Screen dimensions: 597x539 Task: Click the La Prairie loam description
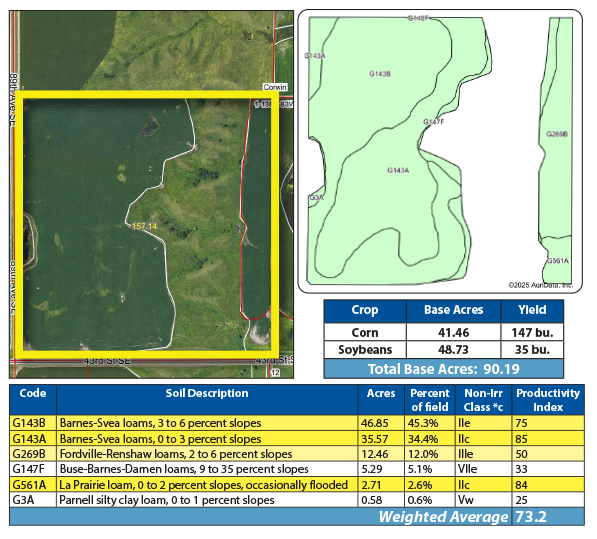pyautogui.click(x=203, y=485)
